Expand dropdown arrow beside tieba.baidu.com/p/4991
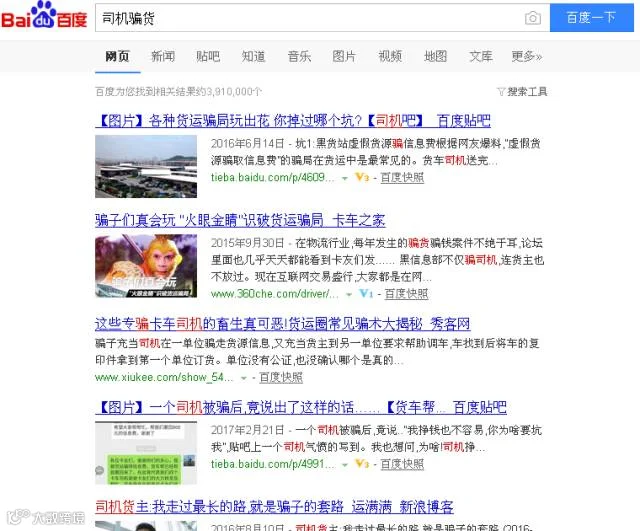 (345, 465)
